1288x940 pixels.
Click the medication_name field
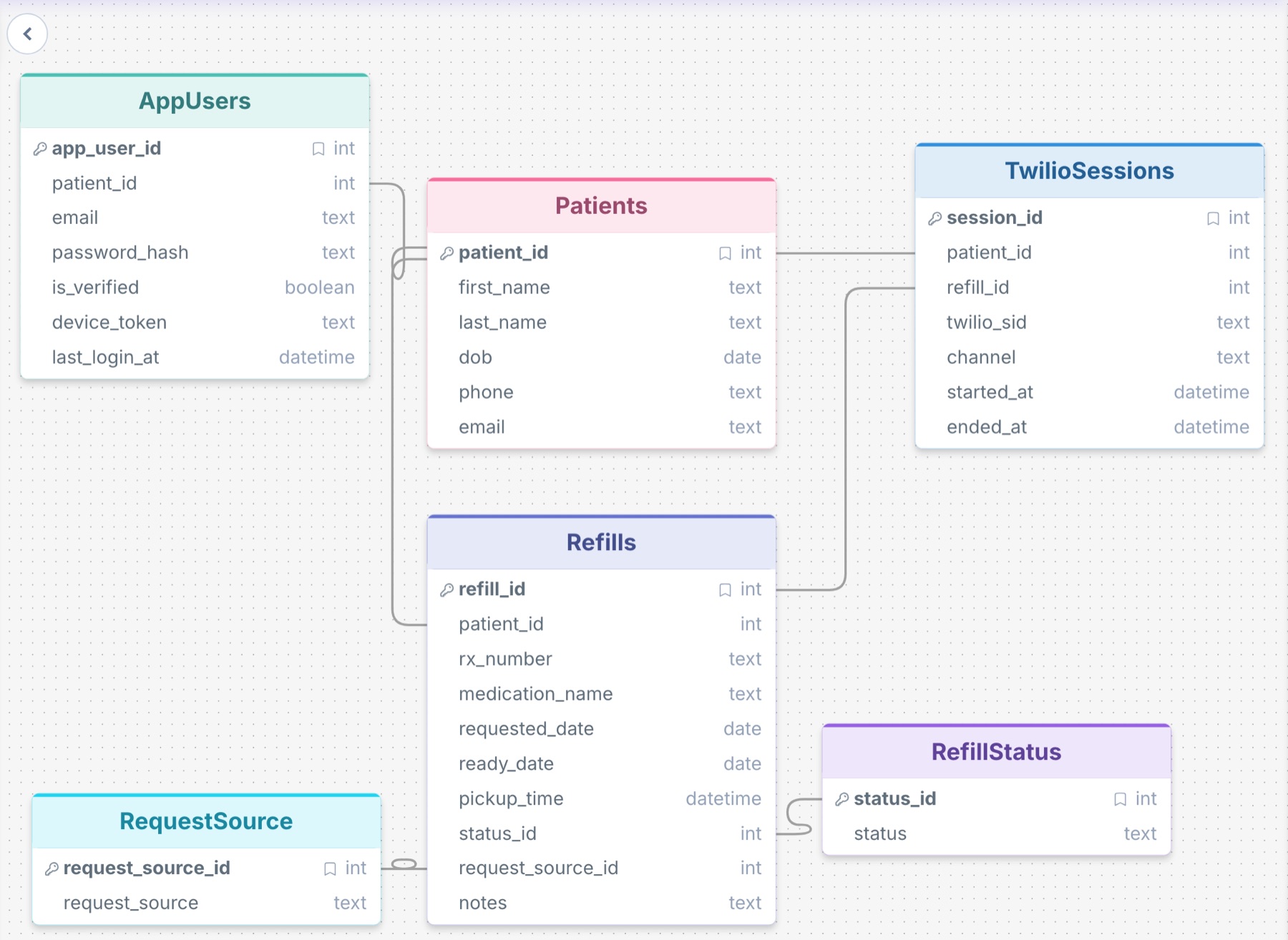click(x=601, y=695)
